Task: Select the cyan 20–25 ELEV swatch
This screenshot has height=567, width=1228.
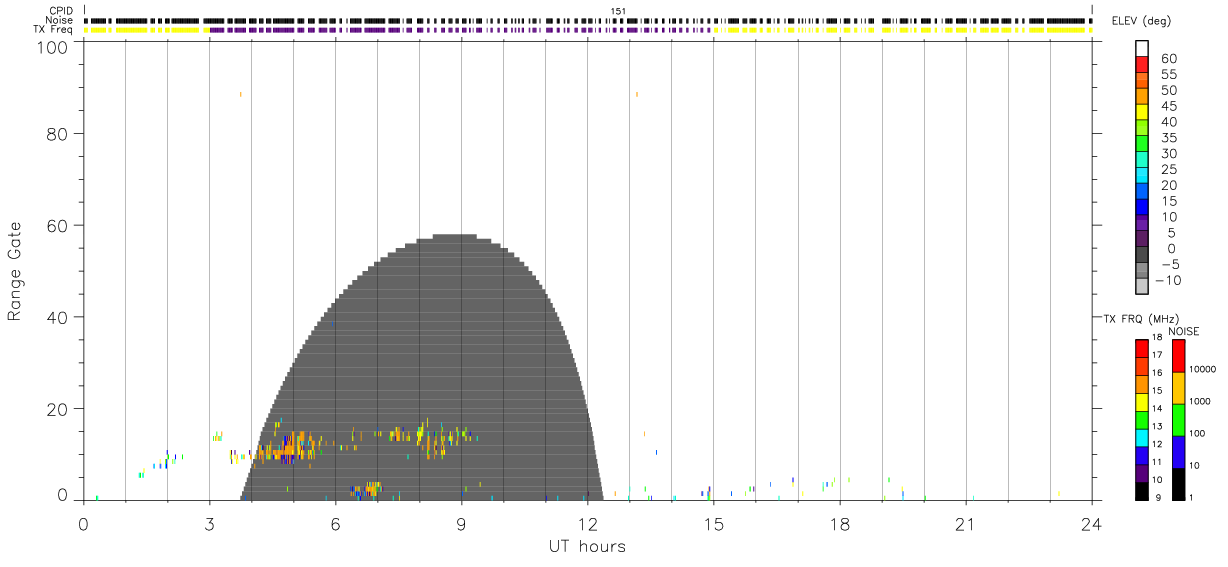Action: pos(1142,175)
